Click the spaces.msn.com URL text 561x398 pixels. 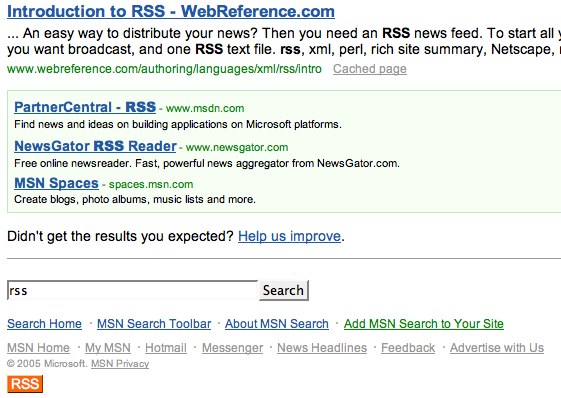(x=151, y=184)
